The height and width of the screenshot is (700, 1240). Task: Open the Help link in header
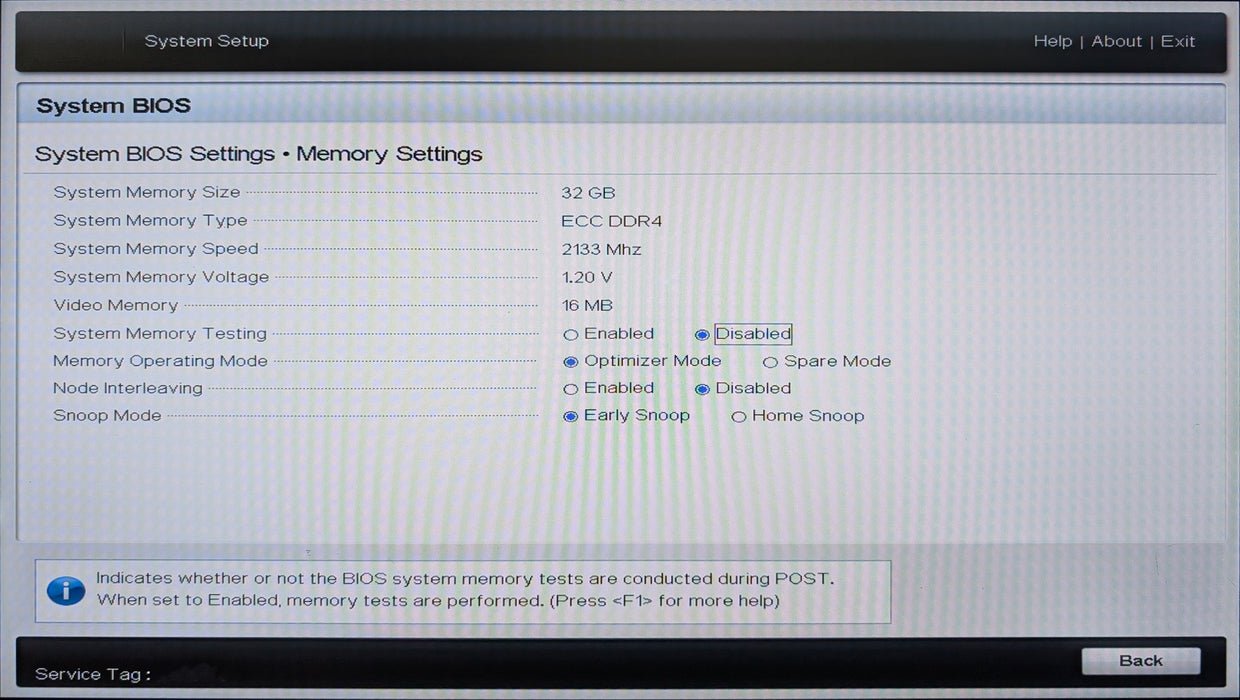pyautogui.click(x=1052, y=41)
